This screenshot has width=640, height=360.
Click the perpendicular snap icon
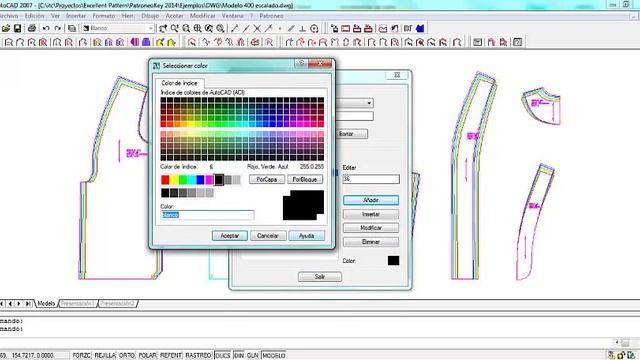(x=302, y=28)
